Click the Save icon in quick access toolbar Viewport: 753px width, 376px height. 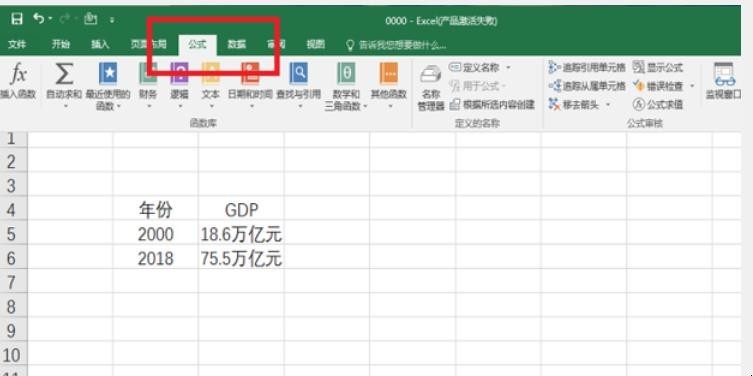pos(17,19)
